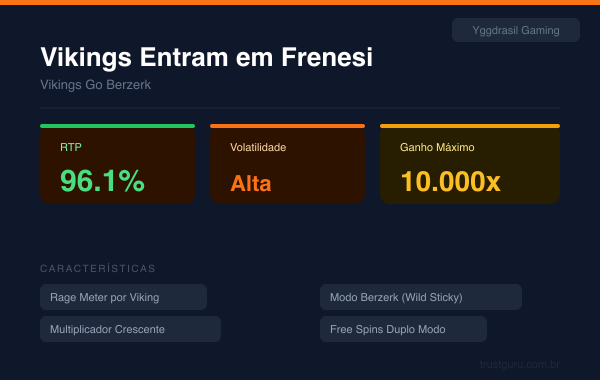Click the Alta volatility value
The height and width of the screenshot is (380, 600).
point(251,183)
